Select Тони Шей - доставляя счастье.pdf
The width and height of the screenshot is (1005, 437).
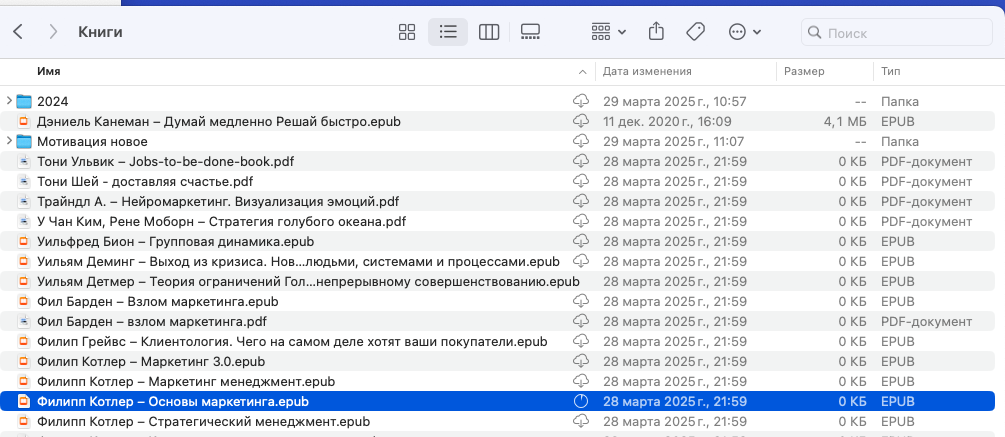coord(145,181)
